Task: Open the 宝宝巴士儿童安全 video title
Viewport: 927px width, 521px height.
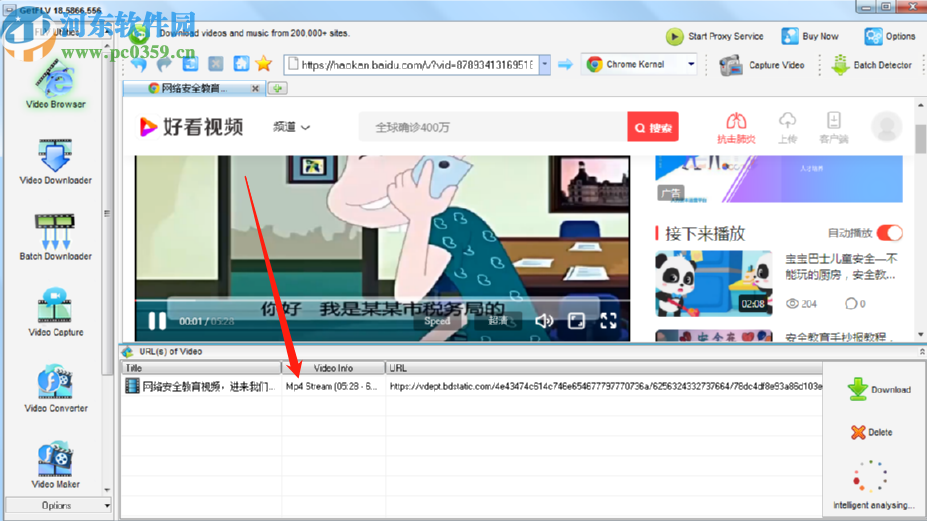Action: point(841,267)
